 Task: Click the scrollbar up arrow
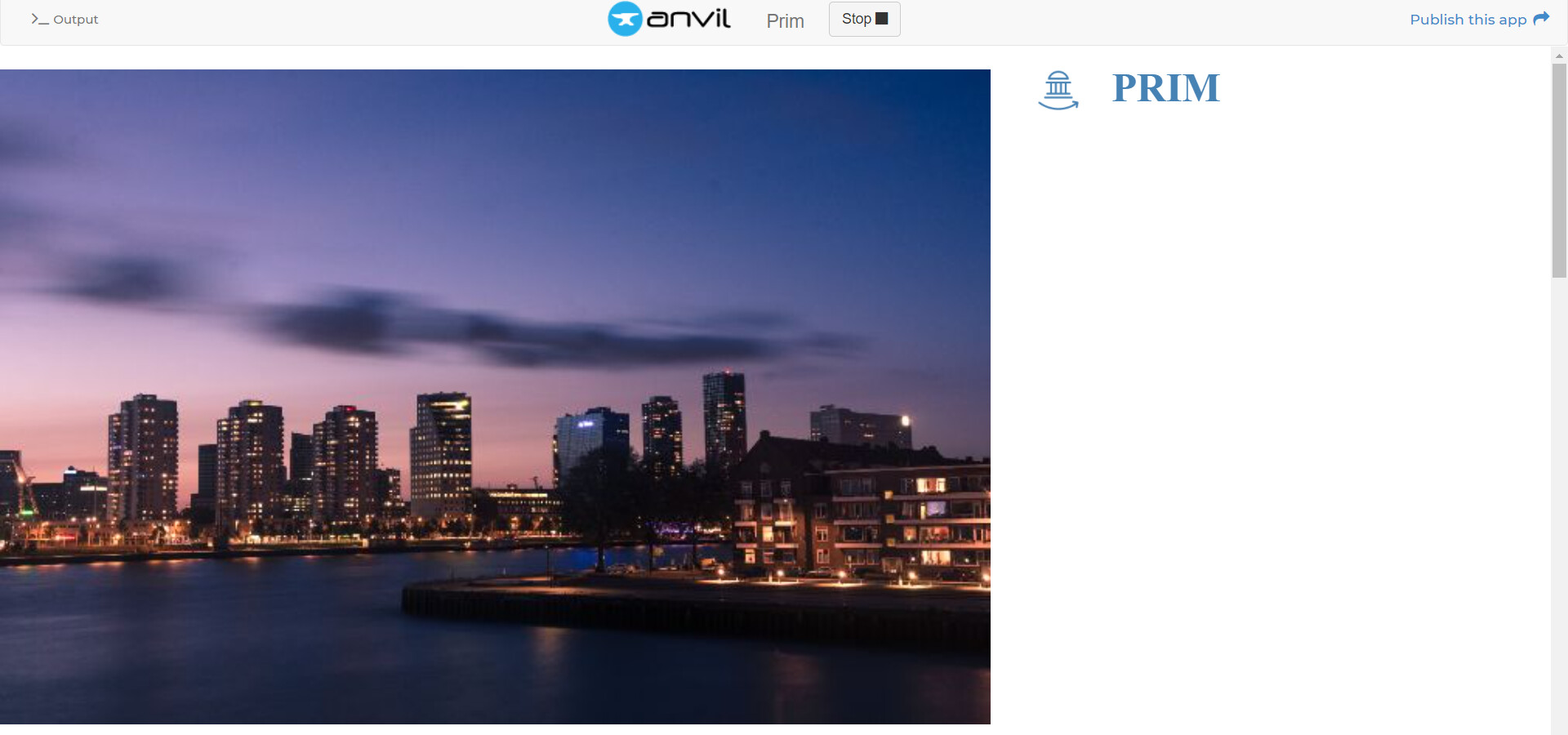(x=1559, y=56)
